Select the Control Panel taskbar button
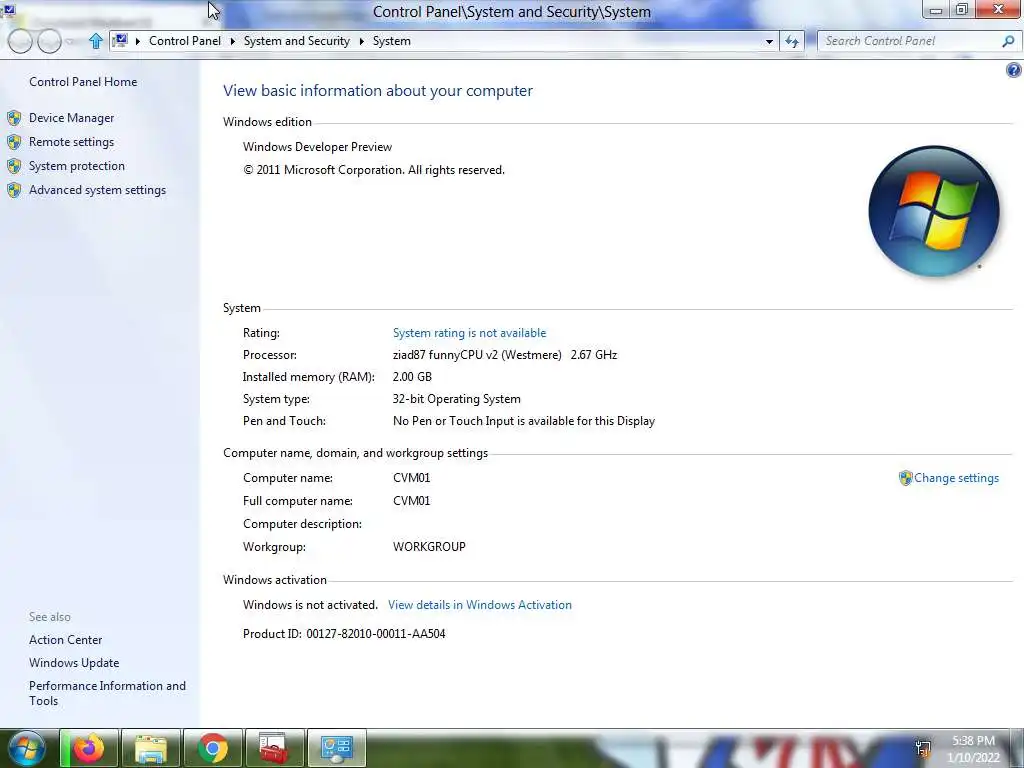 [336, 748]
